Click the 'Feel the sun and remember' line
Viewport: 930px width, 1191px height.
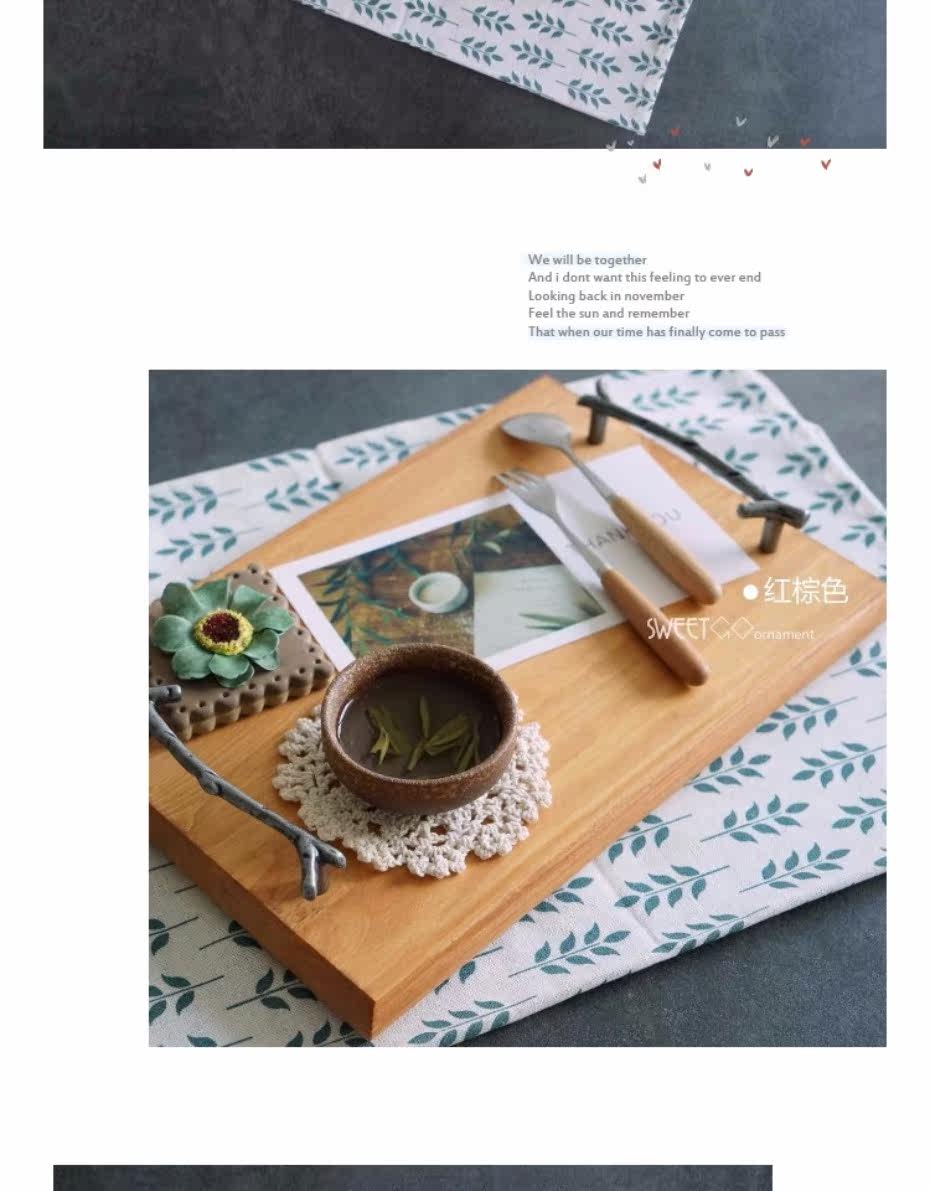pyautogui.click(x=609, y=313)
